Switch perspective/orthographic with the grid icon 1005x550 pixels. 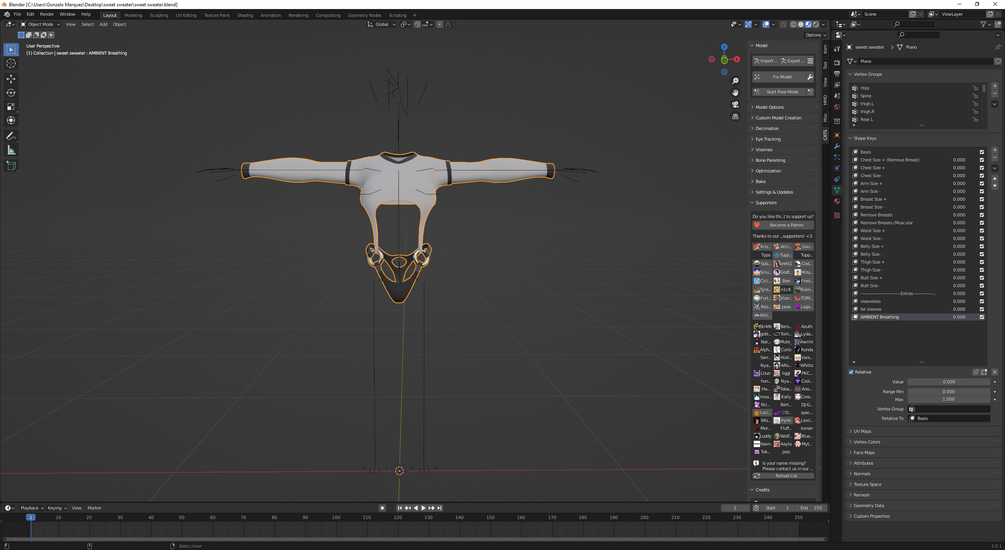click(x=735, y=117)
